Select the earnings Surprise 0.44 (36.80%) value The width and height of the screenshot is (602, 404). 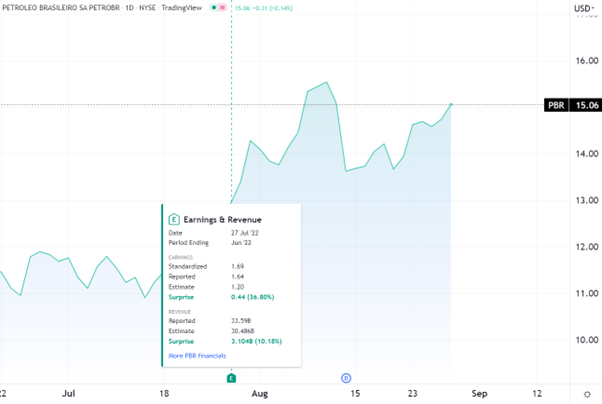pos(253,297)
